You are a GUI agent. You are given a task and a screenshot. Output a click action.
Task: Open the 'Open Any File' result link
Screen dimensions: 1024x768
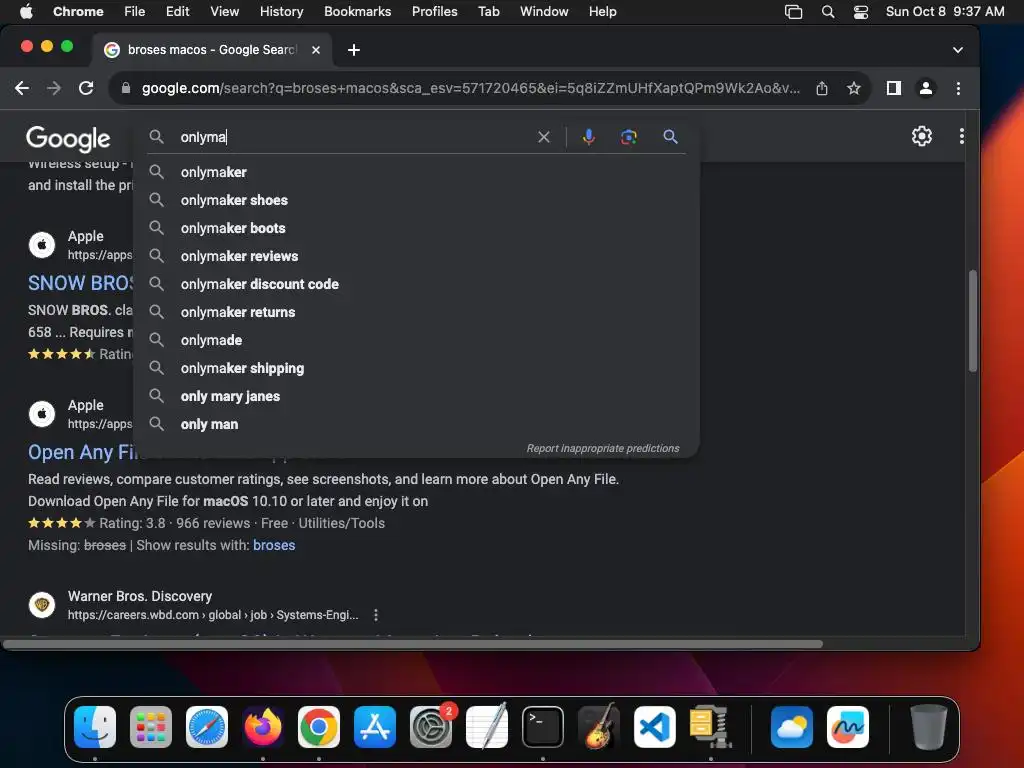pyautogui.click(x=82, y=453)
